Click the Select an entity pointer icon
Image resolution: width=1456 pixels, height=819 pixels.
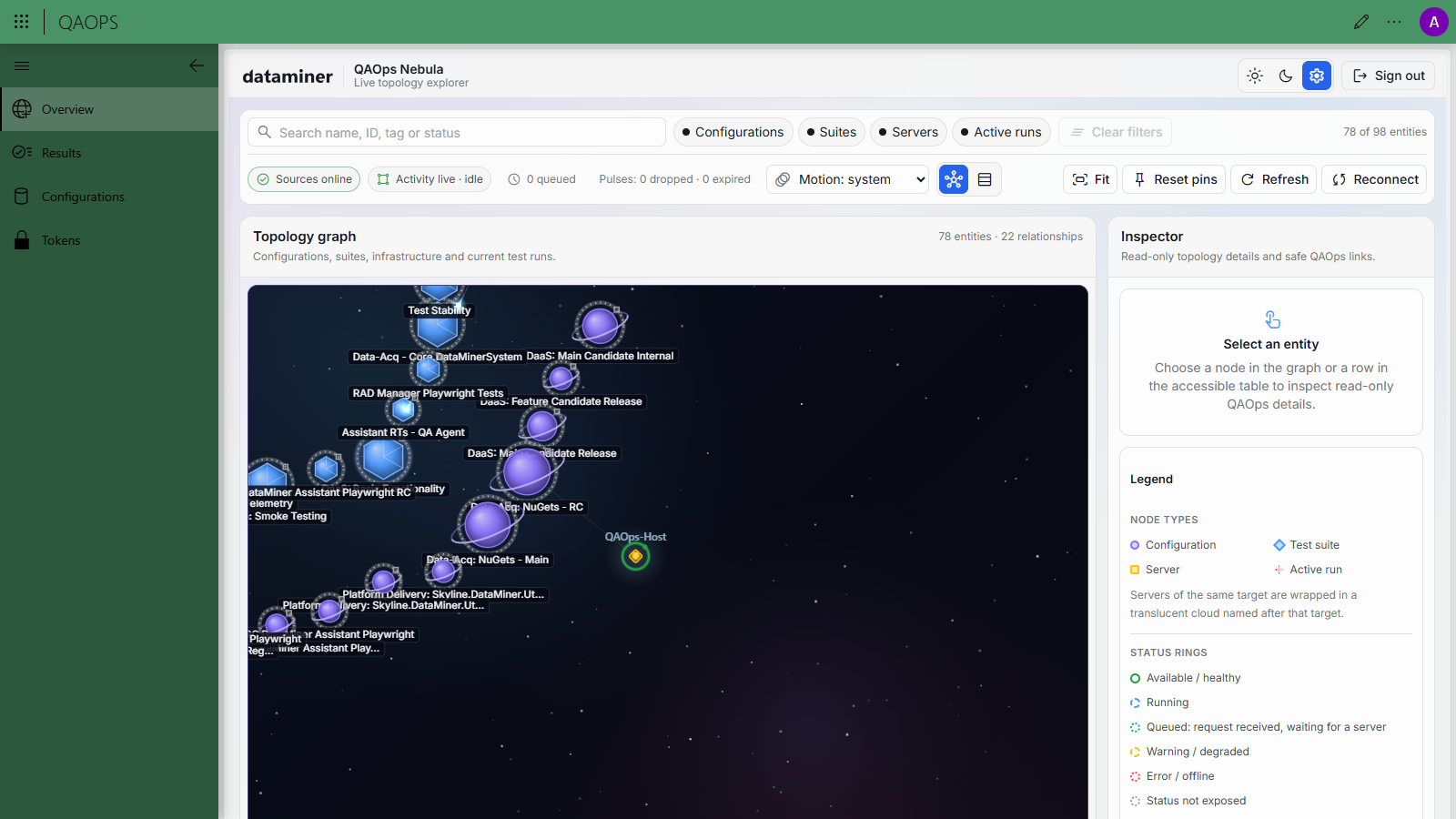[1272, 319]
